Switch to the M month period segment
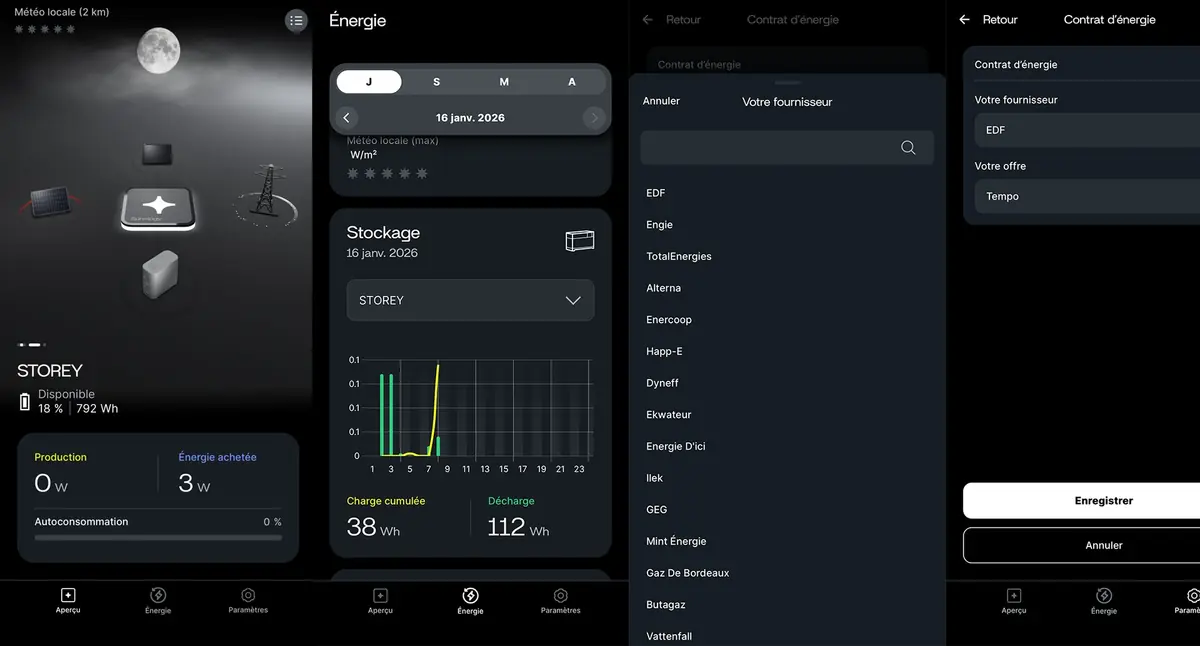1200x646 pixels. (x=504, y=82)
